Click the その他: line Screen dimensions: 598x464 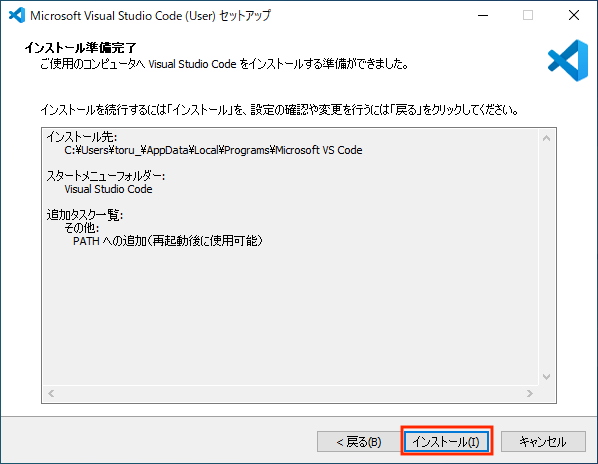pyautogui.click(x=82, y=228)
